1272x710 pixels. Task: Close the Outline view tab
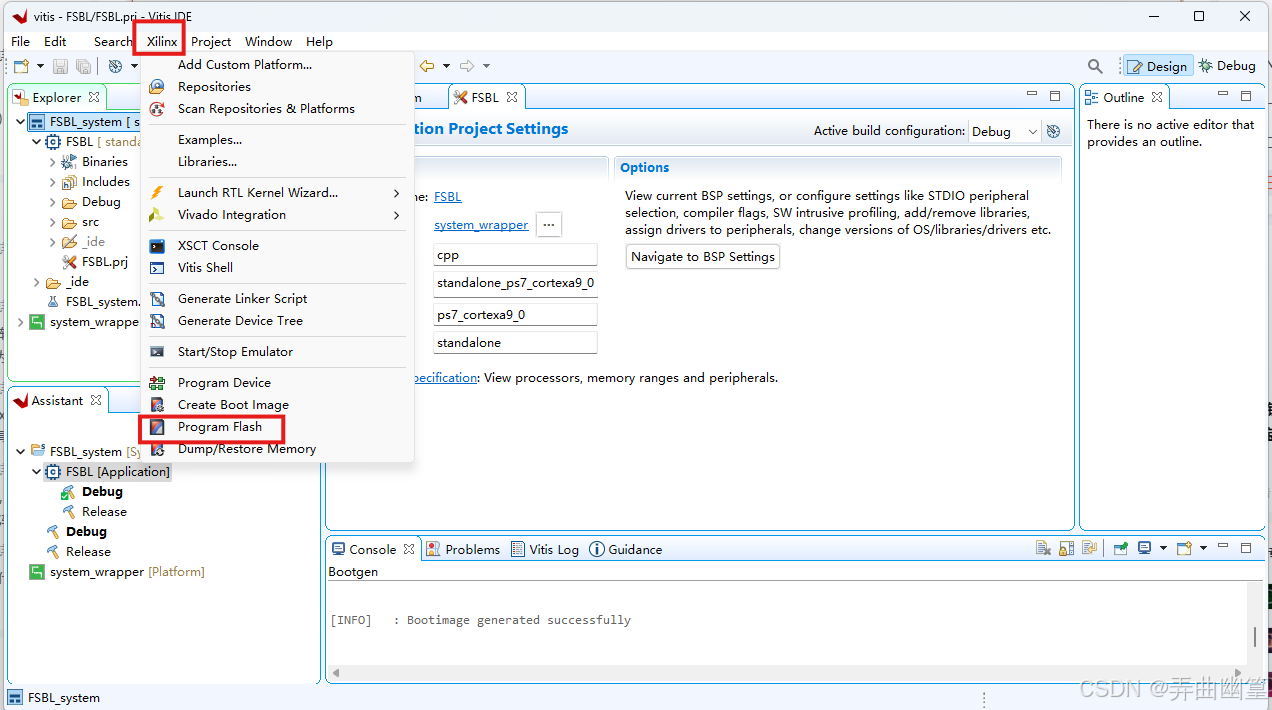1157,97
